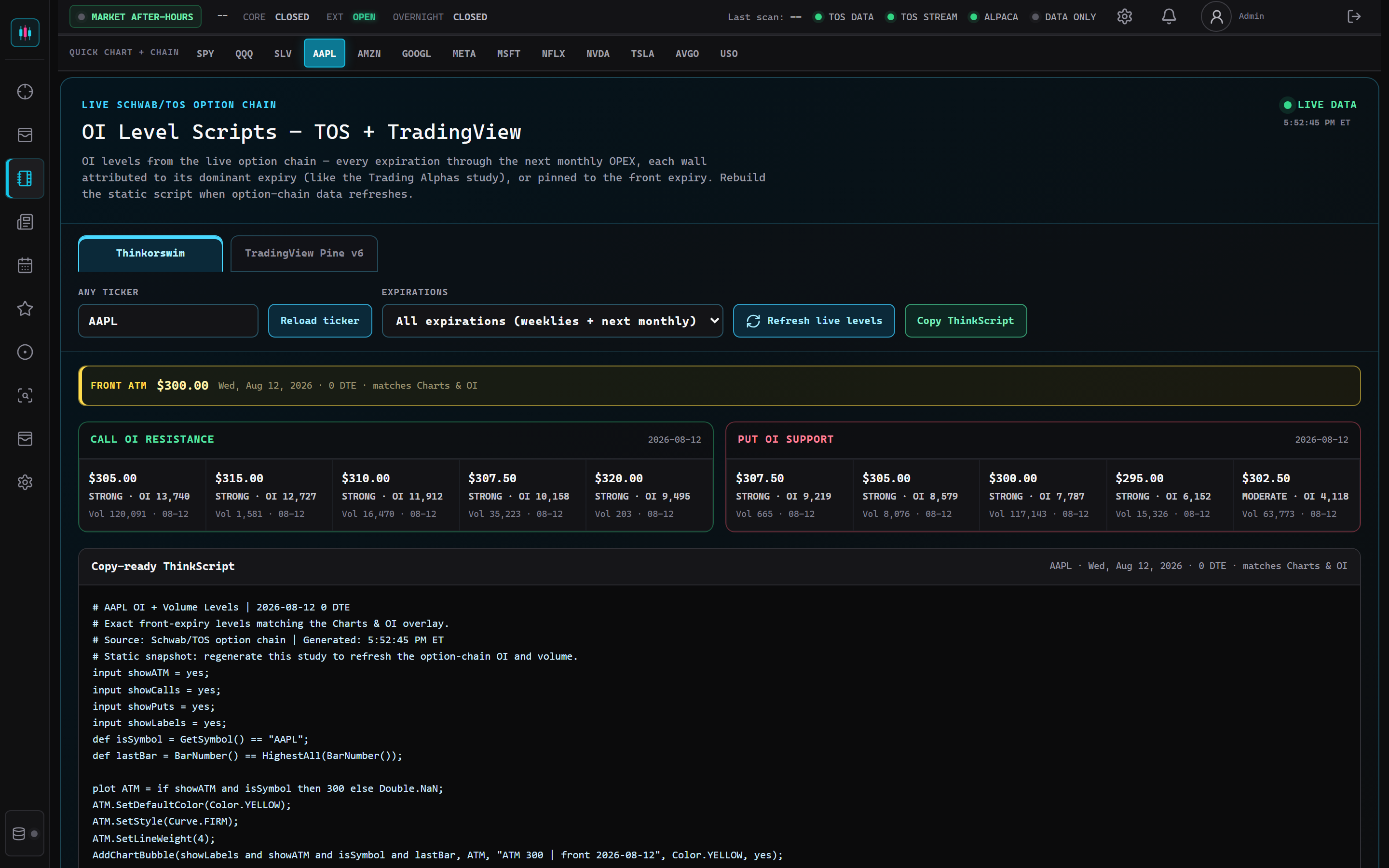Click the Copy-ready ThinkScript heading

(163, 566)
